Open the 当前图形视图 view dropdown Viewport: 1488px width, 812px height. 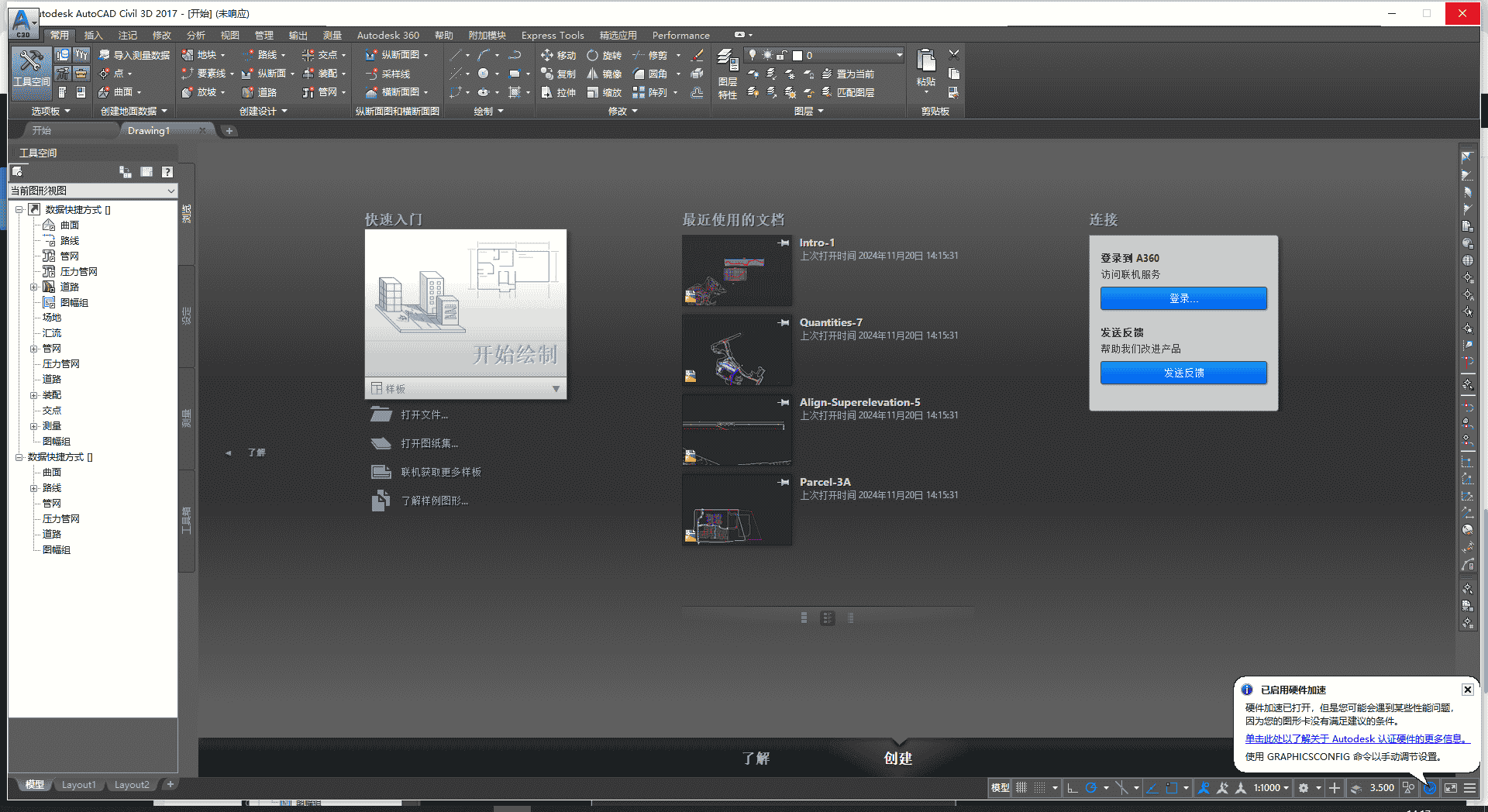(92, 191)
